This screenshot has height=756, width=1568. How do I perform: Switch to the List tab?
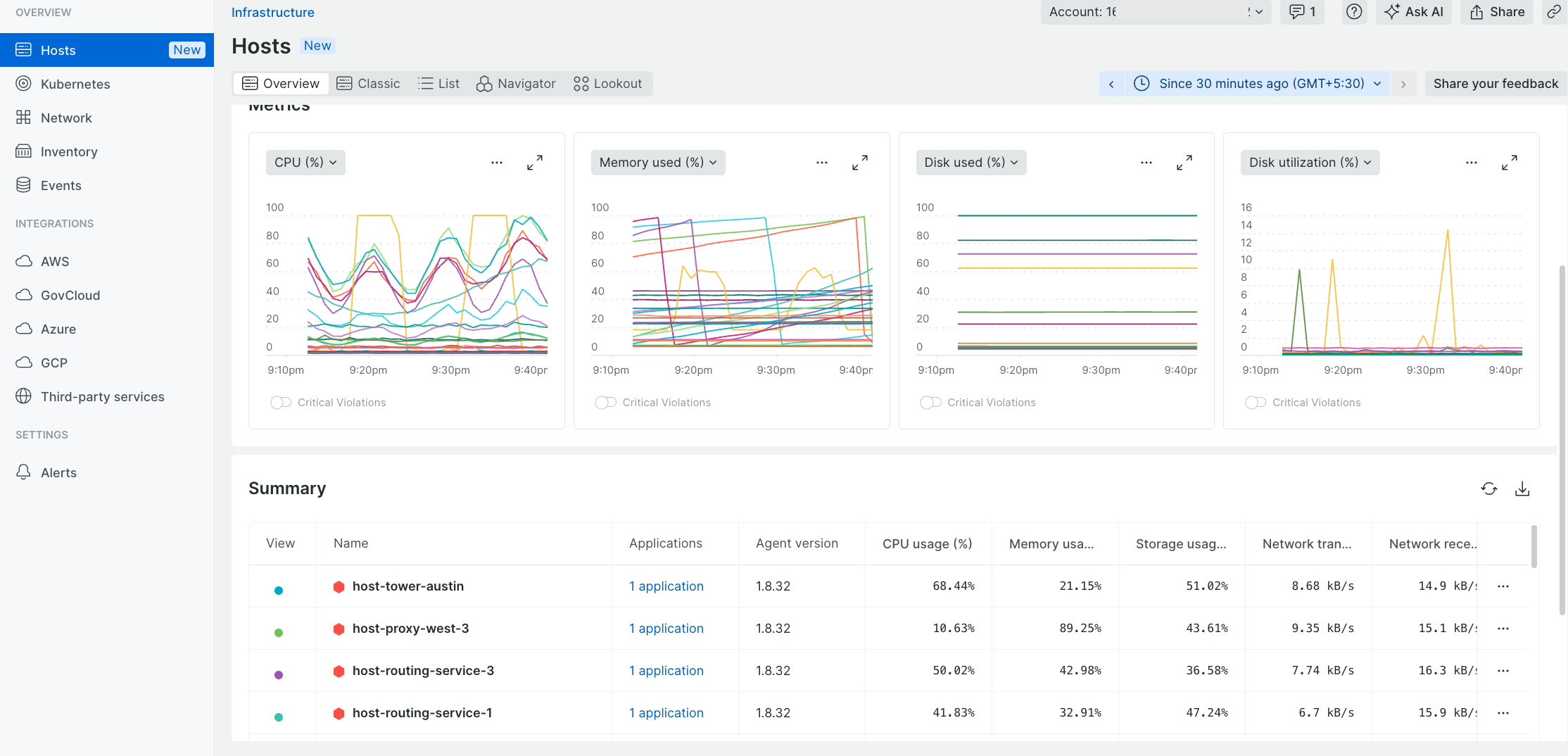pos(438,84)
